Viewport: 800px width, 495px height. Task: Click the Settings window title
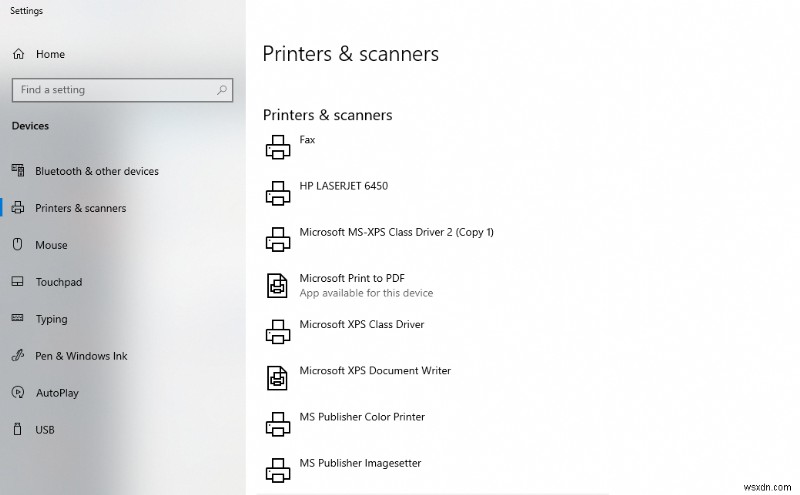coord(27,11)
